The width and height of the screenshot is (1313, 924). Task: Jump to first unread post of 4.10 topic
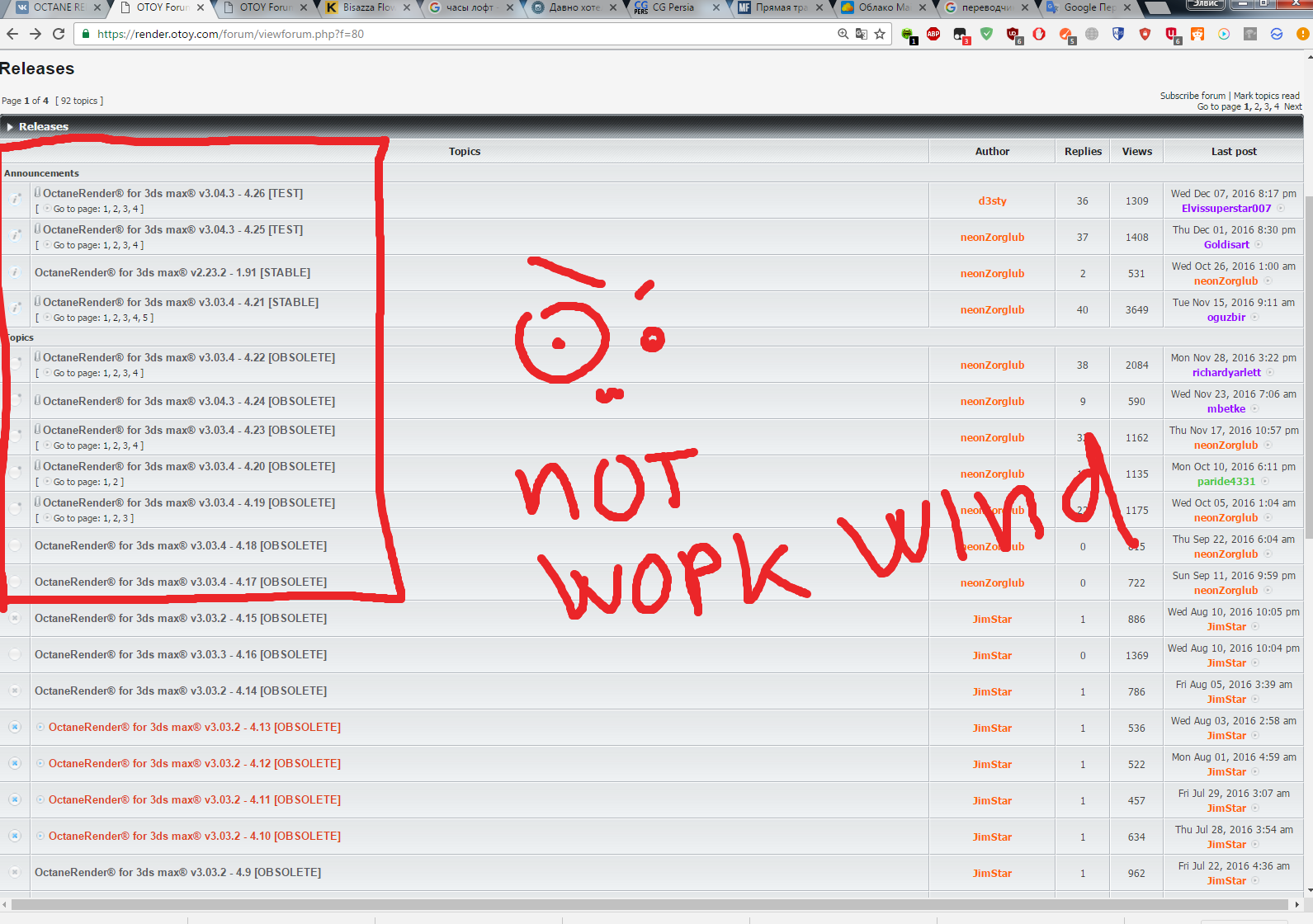40,836
